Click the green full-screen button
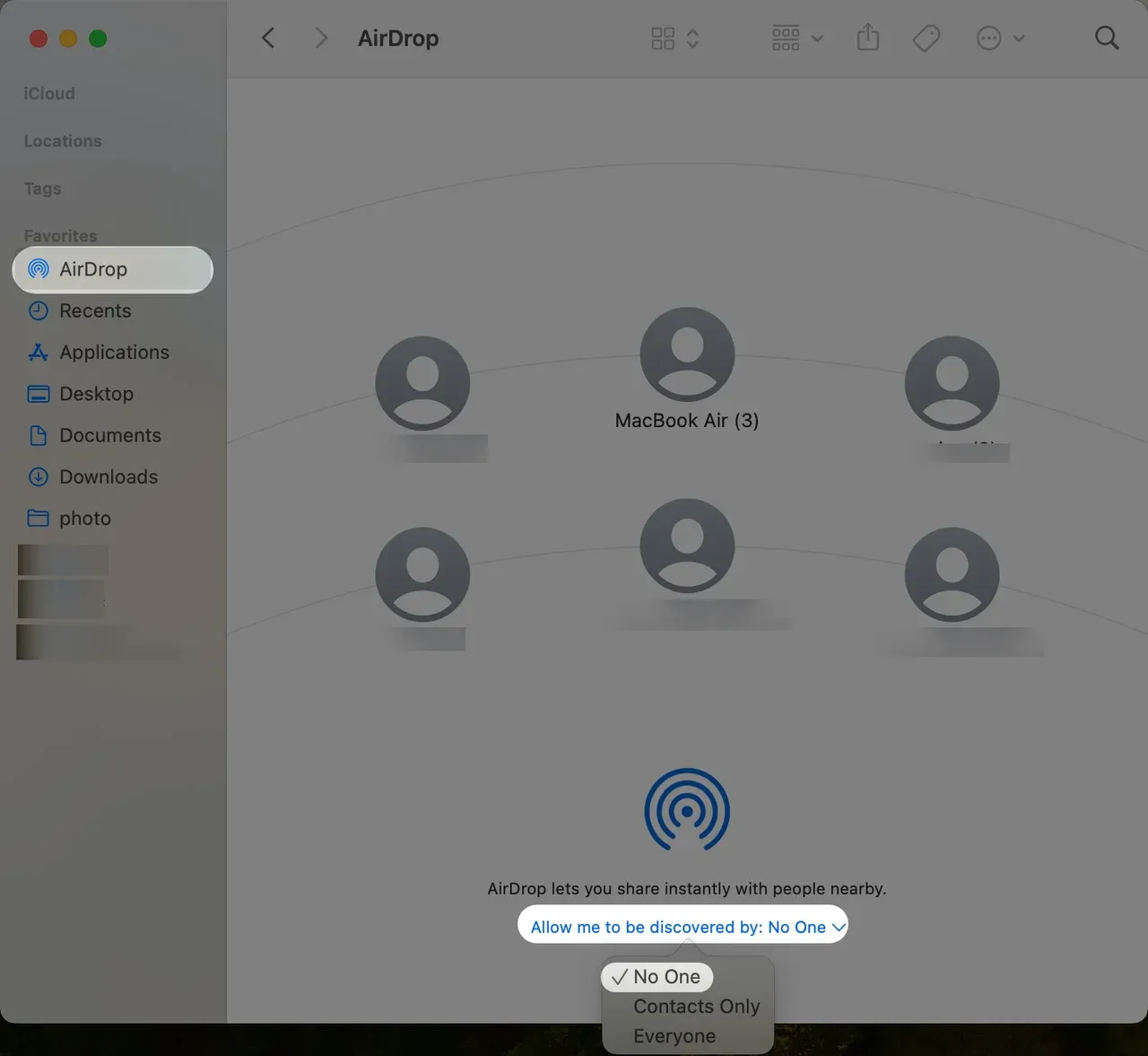 pyautogui.click(x=98, y=39)
